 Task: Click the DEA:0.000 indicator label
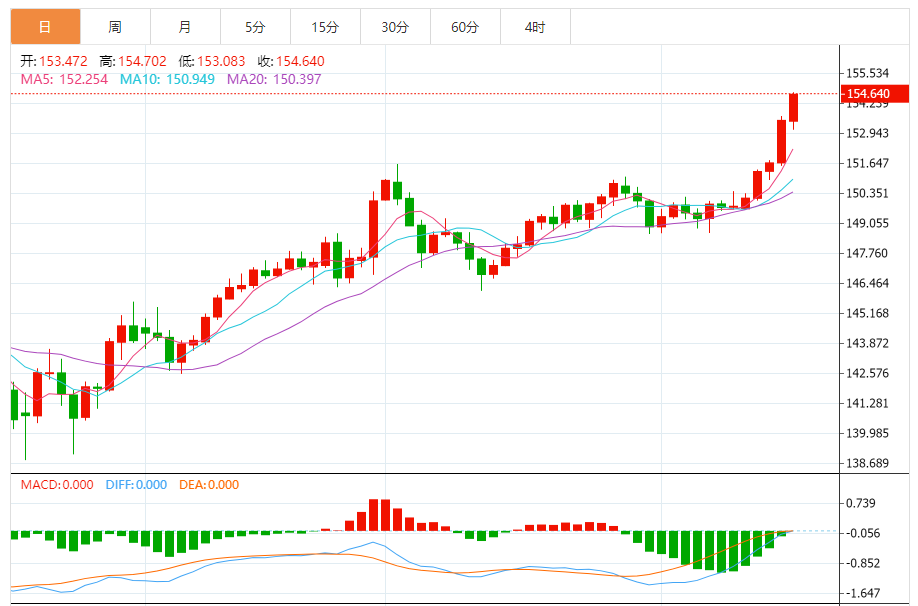click(x=209, y=485)
